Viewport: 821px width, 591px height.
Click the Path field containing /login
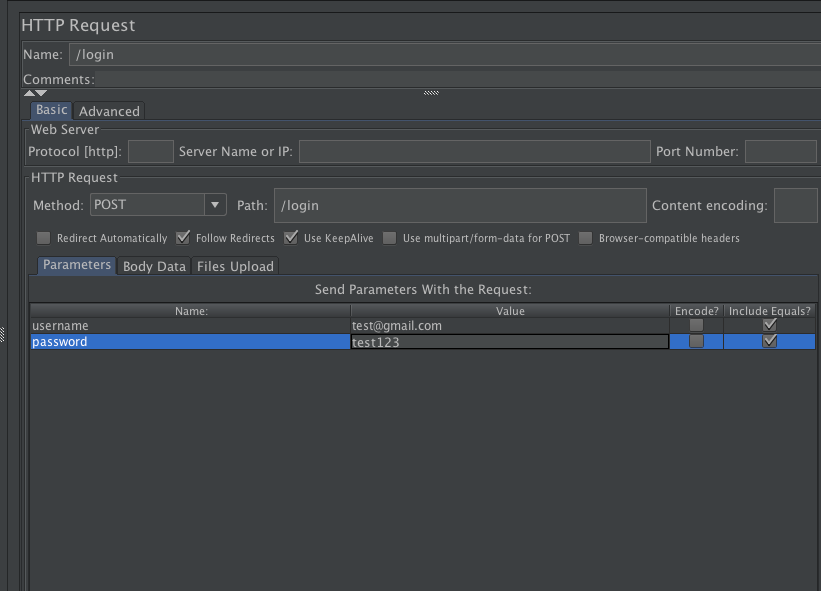[x=460, y=205]
